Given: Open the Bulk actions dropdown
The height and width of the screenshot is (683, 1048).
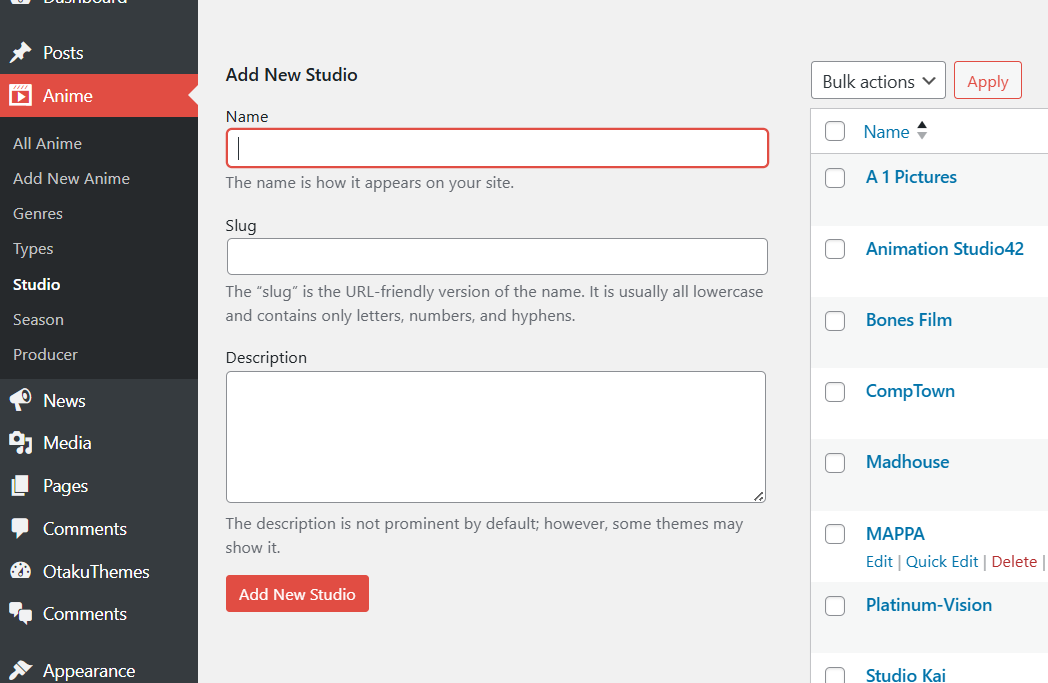Looking at the screenshot, I should pos(878,81).
